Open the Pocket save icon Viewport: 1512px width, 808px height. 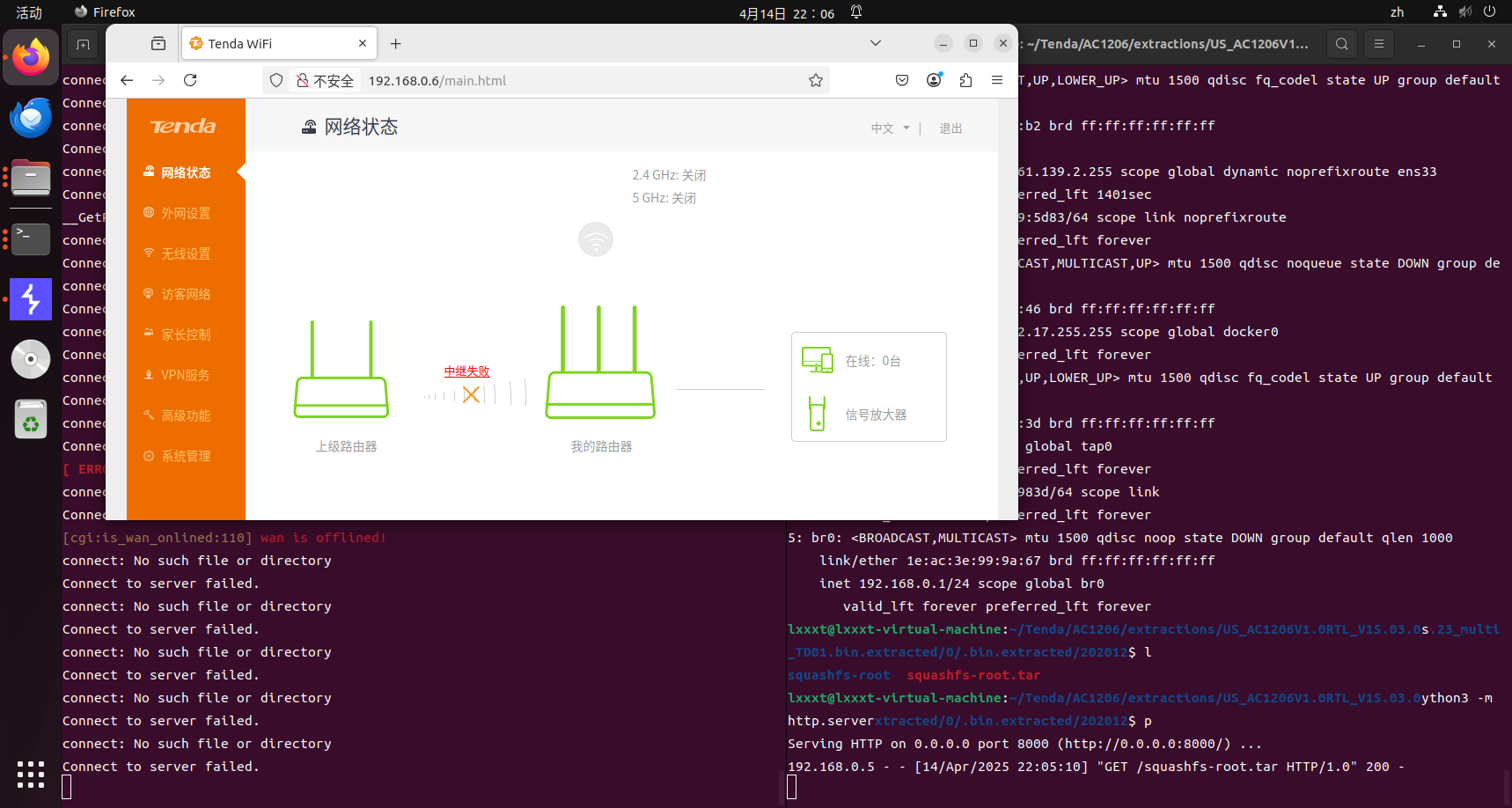(x=902, y=80)
